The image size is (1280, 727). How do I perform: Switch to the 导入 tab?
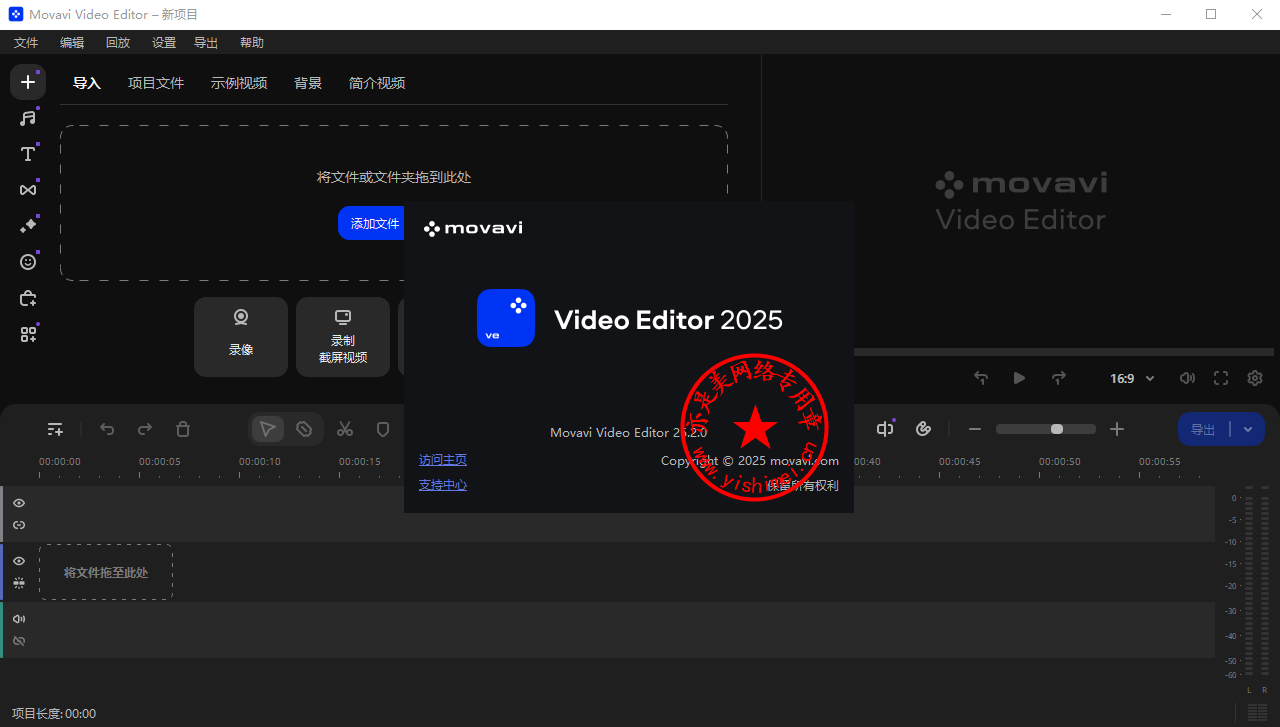click(x=87, y=83)
